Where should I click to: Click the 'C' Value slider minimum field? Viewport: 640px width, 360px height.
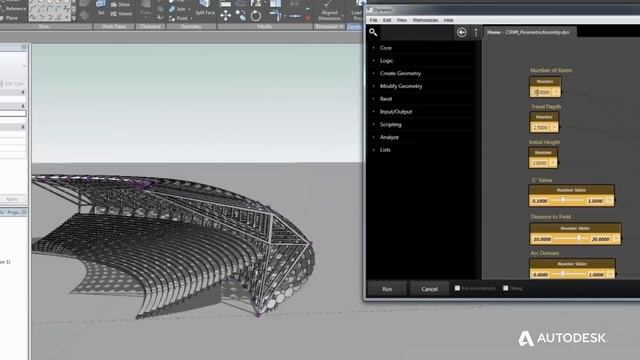point(540,201)
